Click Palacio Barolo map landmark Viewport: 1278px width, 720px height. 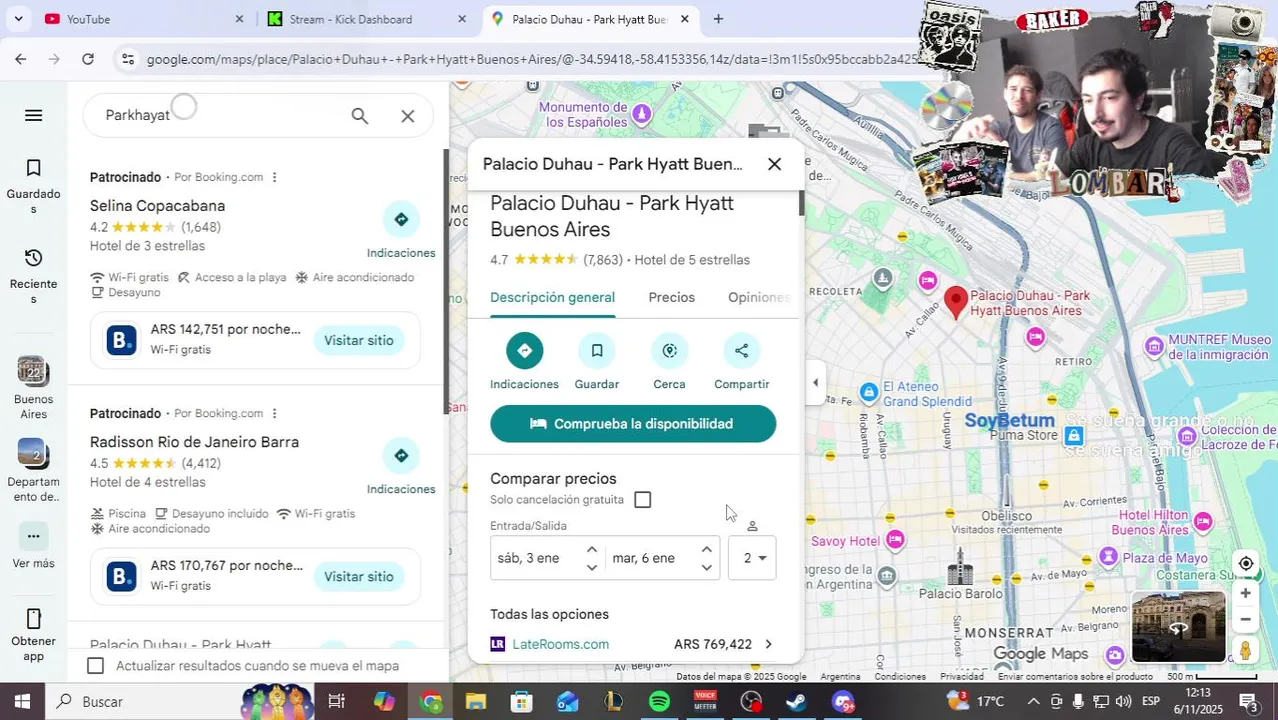click(x=960, y=567)
